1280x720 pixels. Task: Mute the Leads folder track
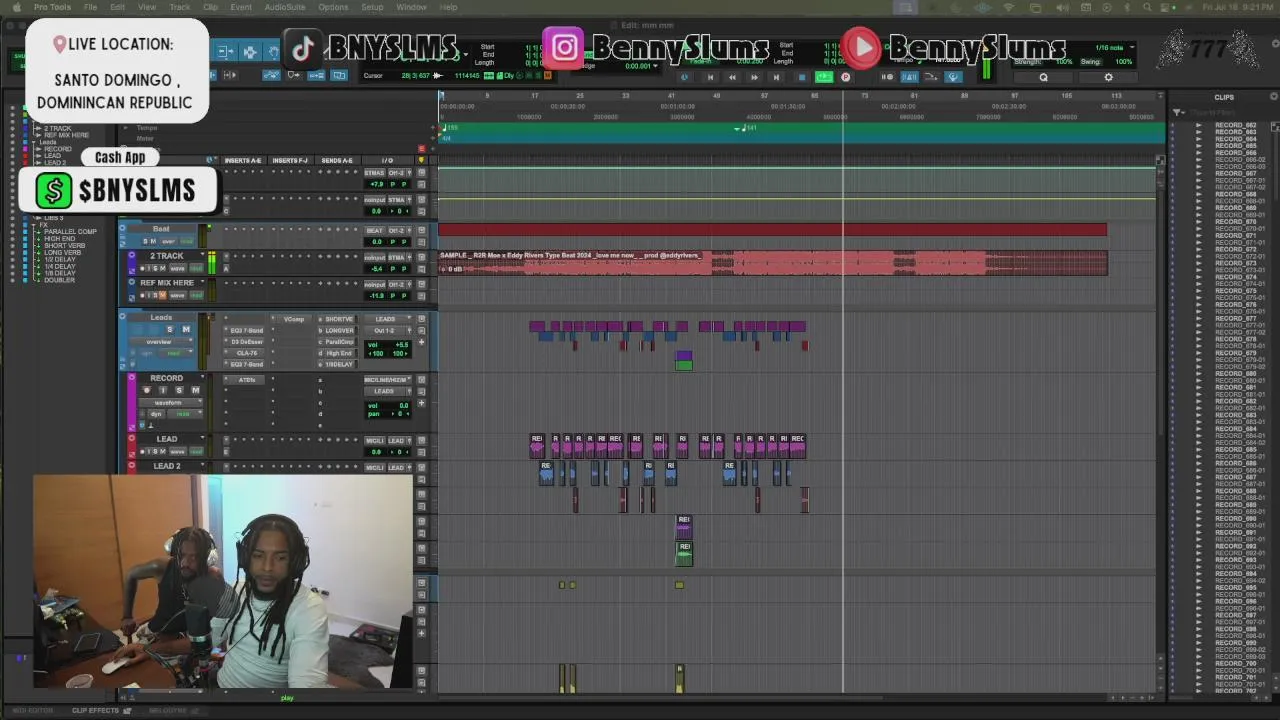[186, 329]
